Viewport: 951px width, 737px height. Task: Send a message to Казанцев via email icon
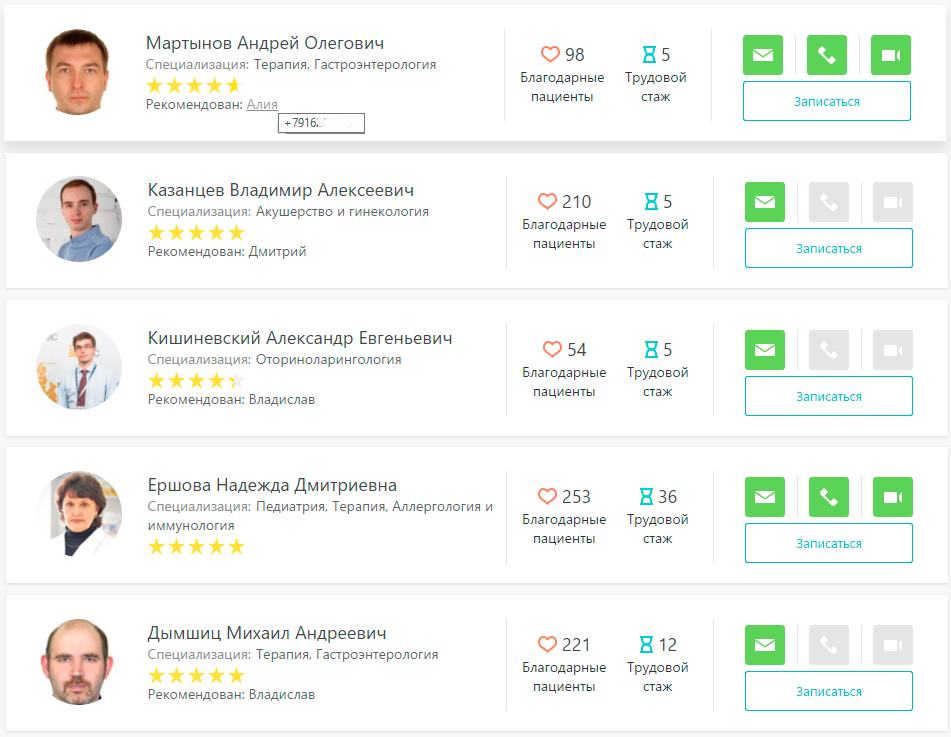(765, 202)
